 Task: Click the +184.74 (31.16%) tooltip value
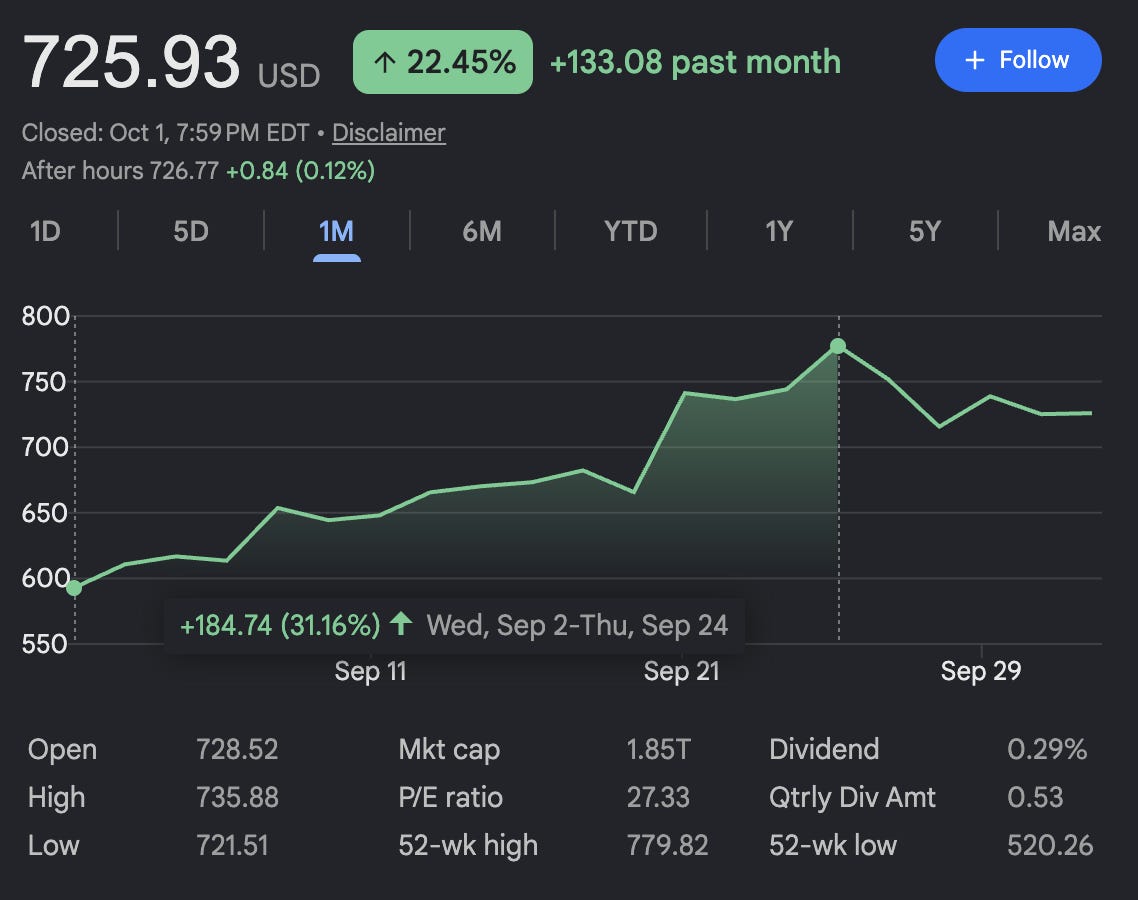pos(279,625)
